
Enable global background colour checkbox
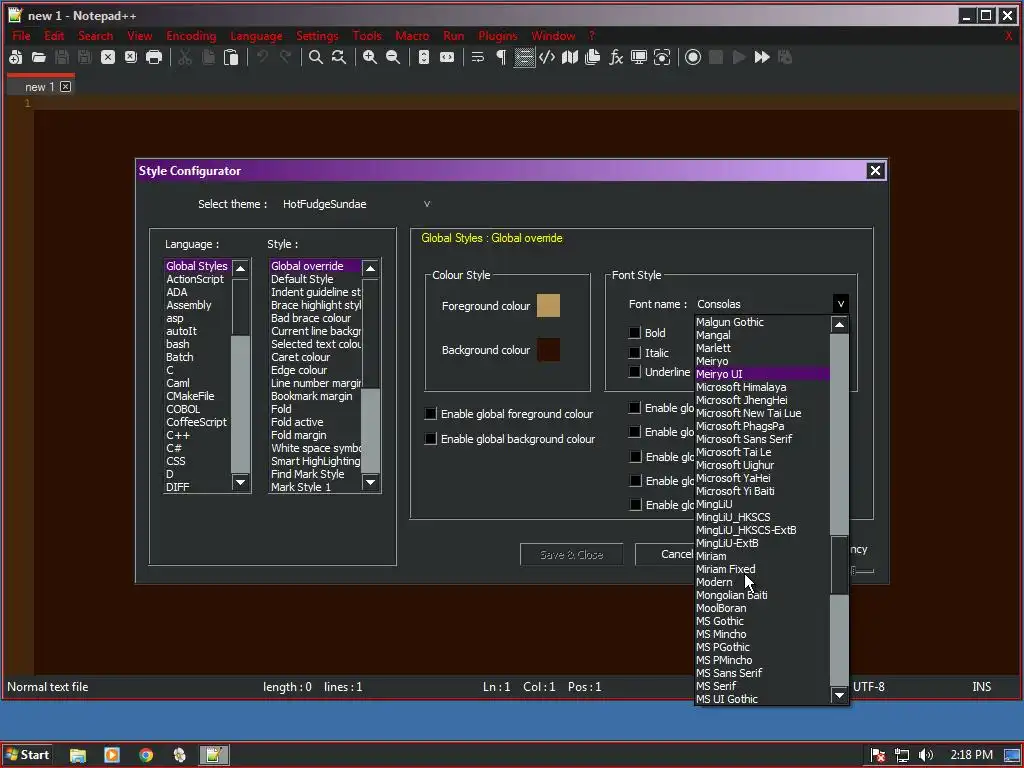pyautogui.click(x=430, y=439)
